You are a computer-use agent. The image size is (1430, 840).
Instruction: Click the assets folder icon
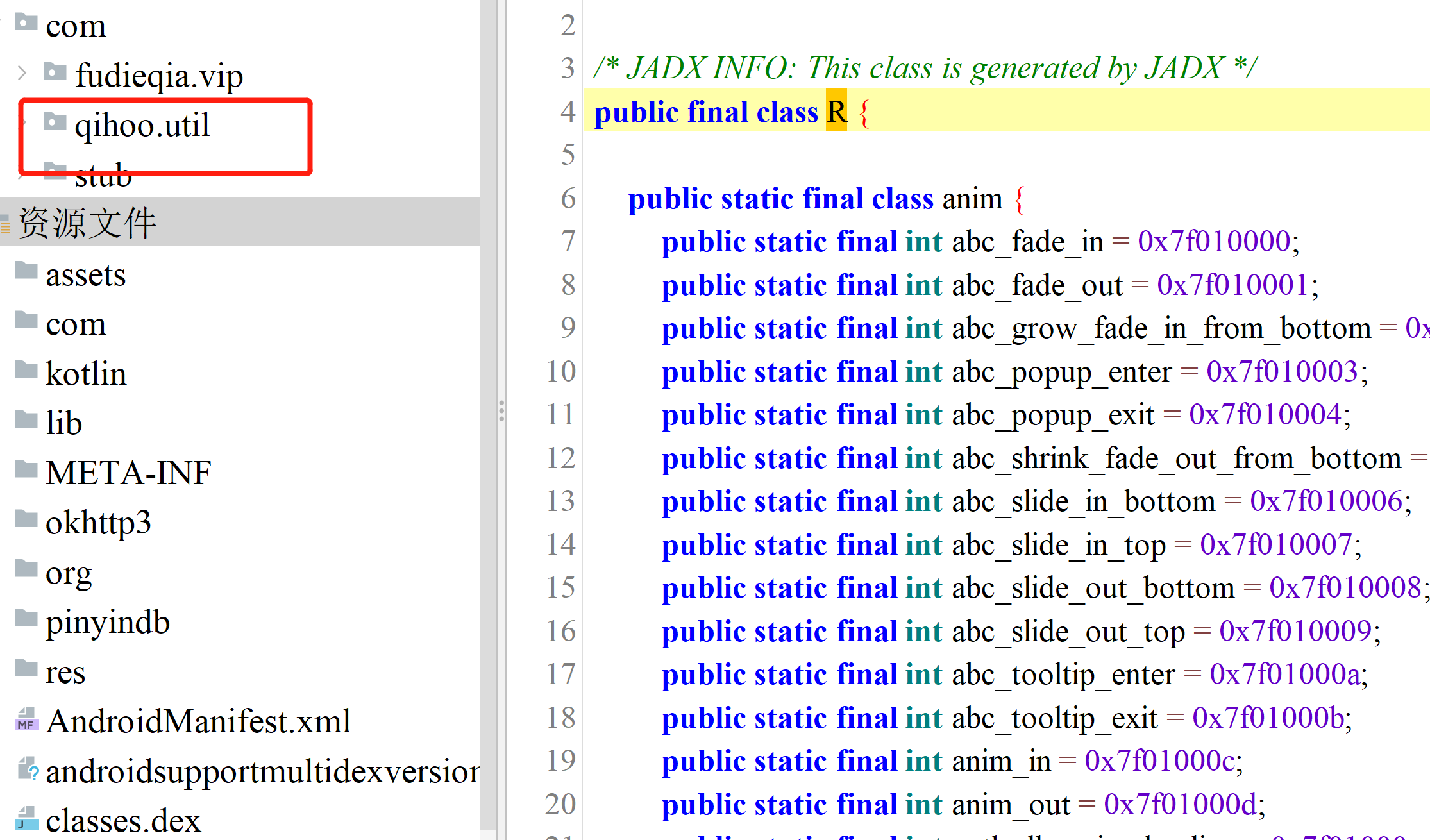pyautogui.click(x=26, y=271)
